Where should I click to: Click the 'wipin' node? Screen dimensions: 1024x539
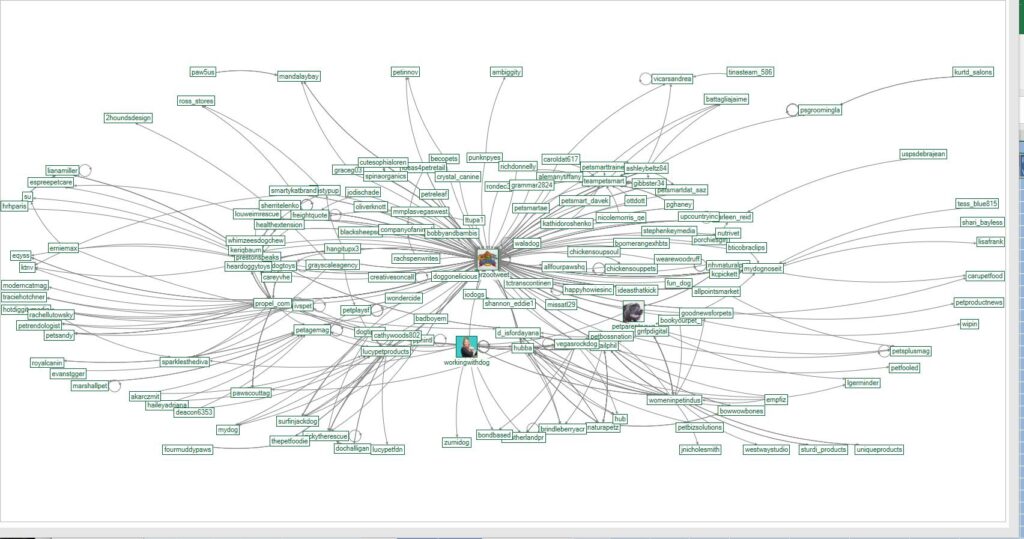coord(969,324)
